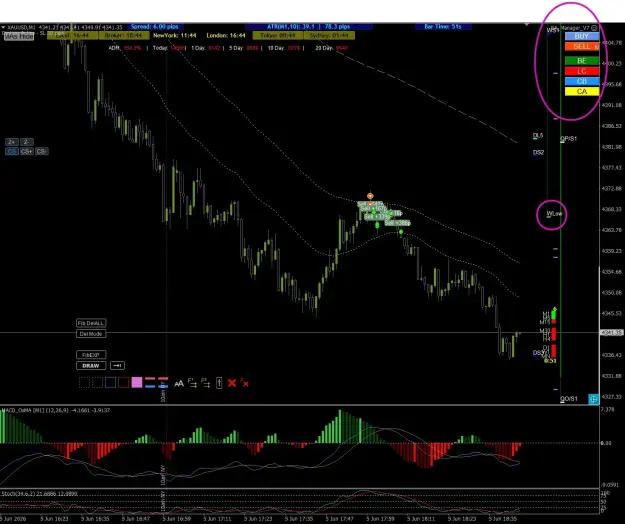Click the yellow 0:51 countdown text
625x524 pixels.
[x=550, y=361]
